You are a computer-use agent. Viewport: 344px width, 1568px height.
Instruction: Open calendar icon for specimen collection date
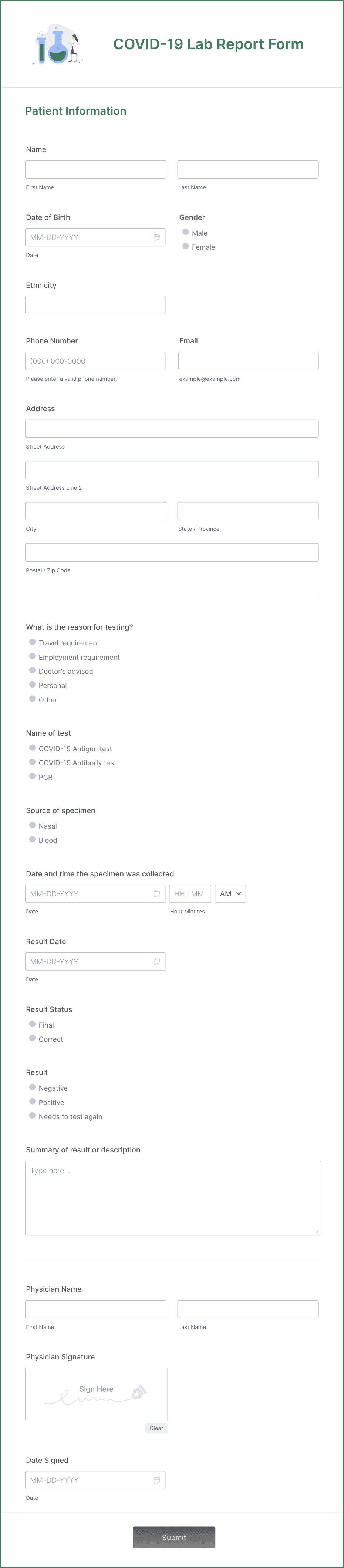coord(156,893)
